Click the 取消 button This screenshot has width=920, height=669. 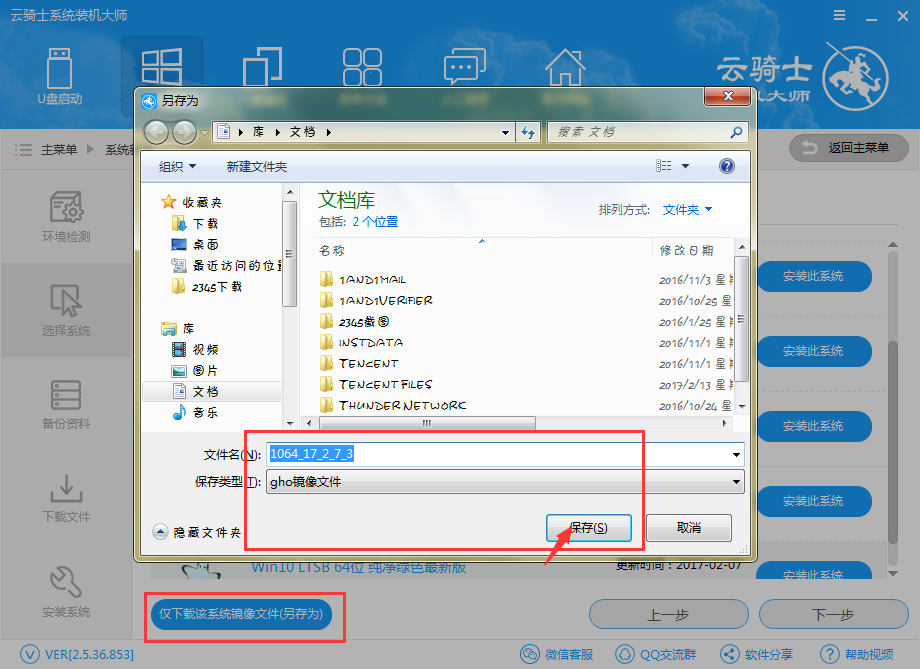click(x=689, y=528)
